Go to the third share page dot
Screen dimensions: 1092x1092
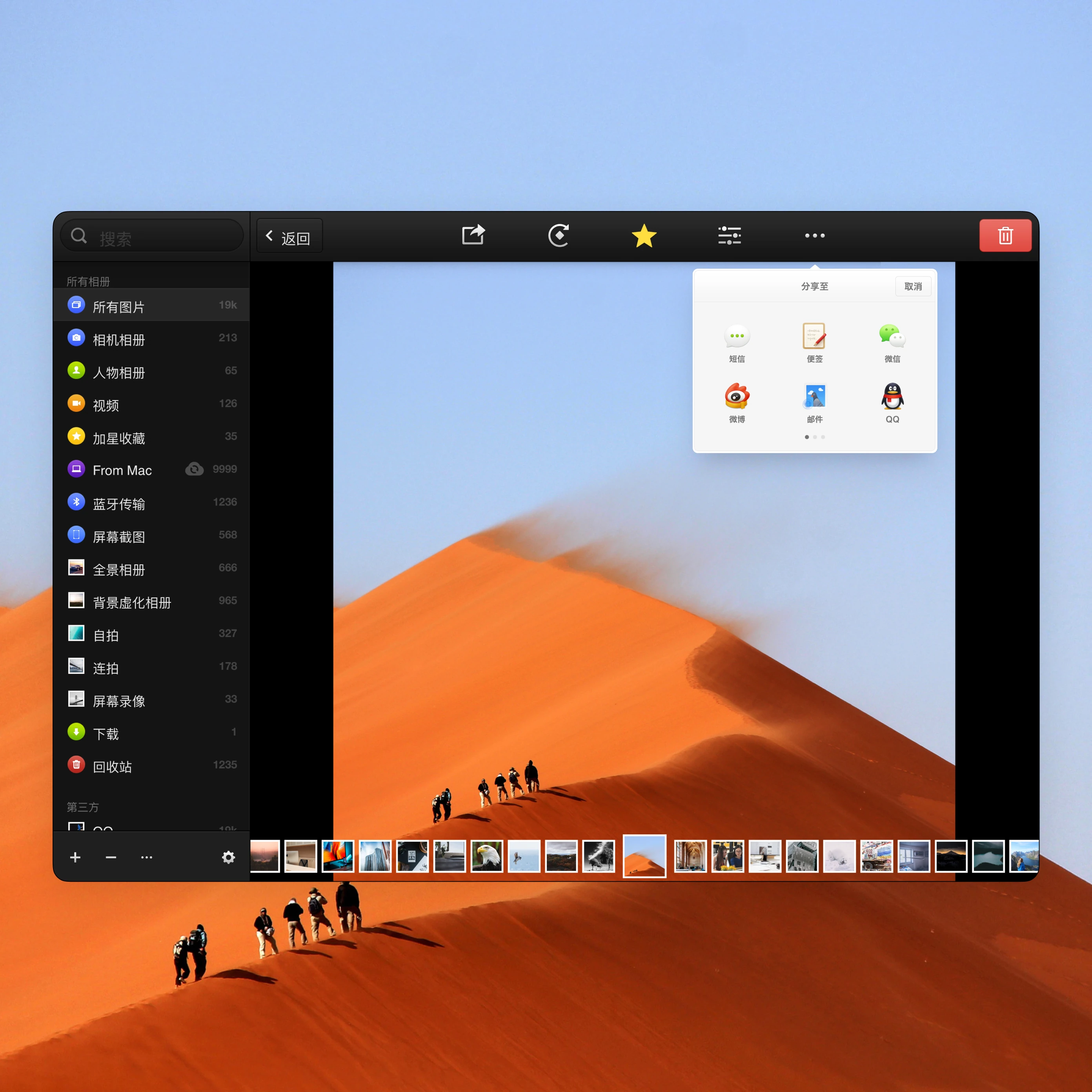point(823,437)
